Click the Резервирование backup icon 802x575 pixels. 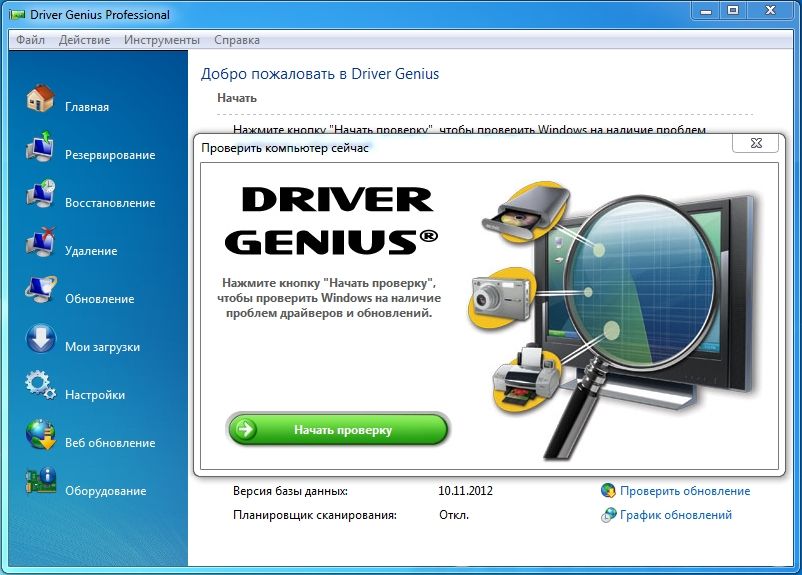tap(40, 146)
